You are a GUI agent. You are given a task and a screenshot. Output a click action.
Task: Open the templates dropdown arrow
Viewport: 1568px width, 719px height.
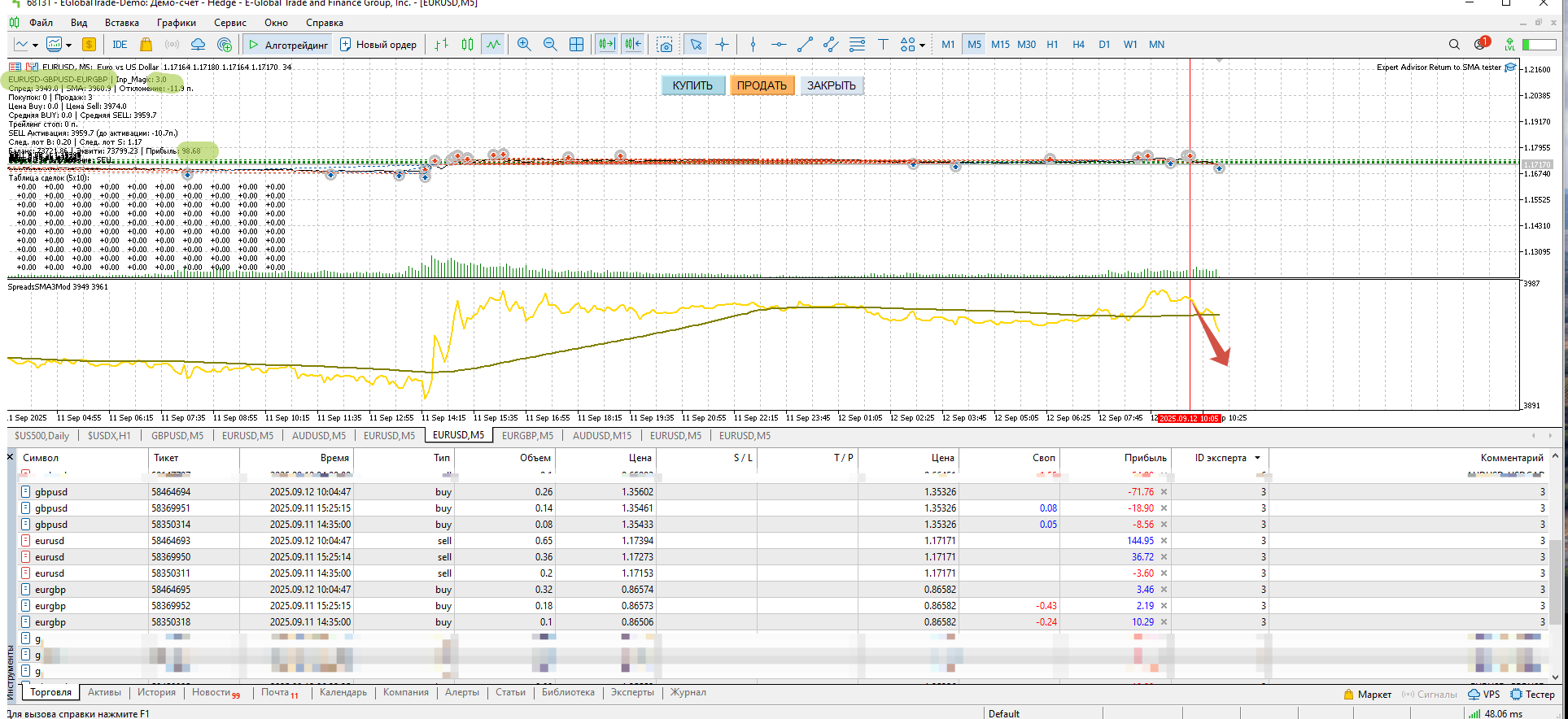tap(68, 46)
